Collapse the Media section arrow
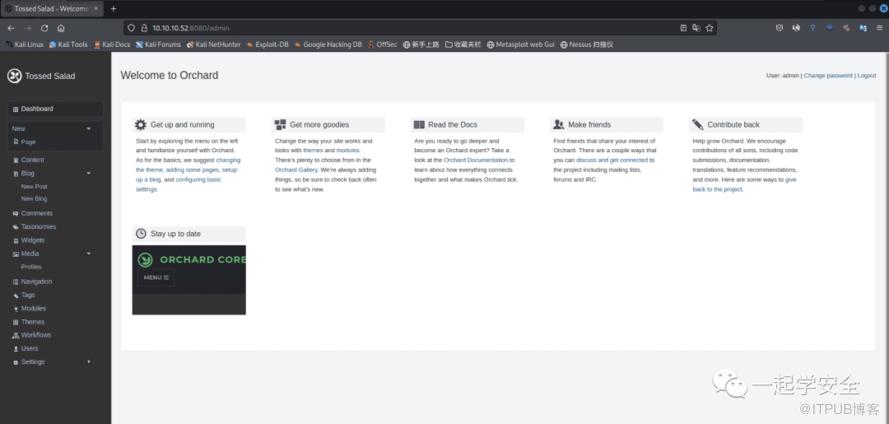 88,253
